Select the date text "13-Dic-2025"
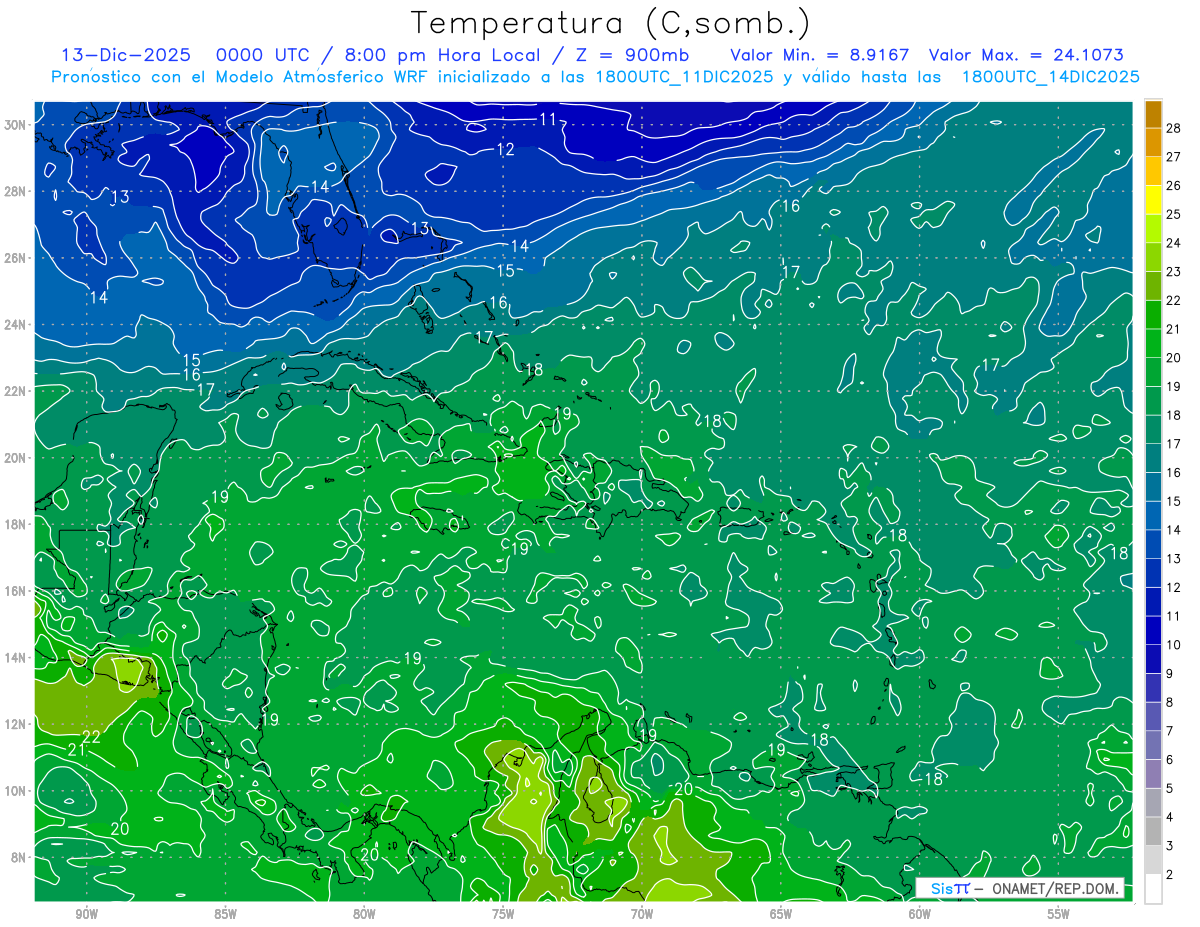Viewport: 1200px width, 927px height. [125, 55]
